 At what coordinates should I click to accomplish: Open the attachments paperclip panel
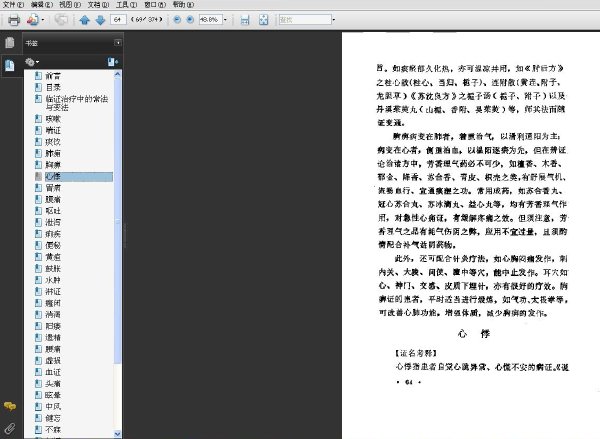[x=10, y=428]
